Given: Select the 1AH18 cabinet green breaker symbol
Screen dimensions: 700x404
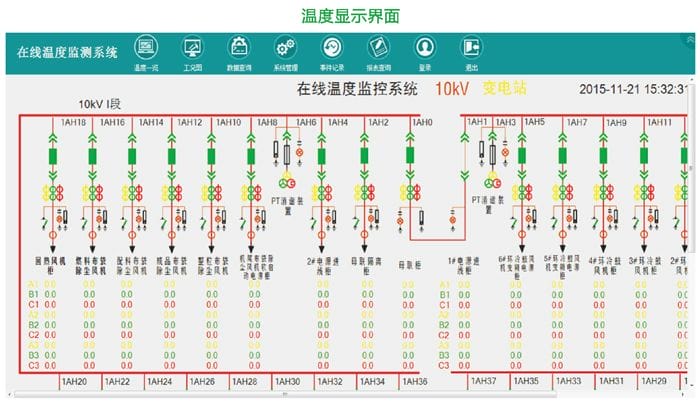Looking at the screenshot, I should click(53, 156).
